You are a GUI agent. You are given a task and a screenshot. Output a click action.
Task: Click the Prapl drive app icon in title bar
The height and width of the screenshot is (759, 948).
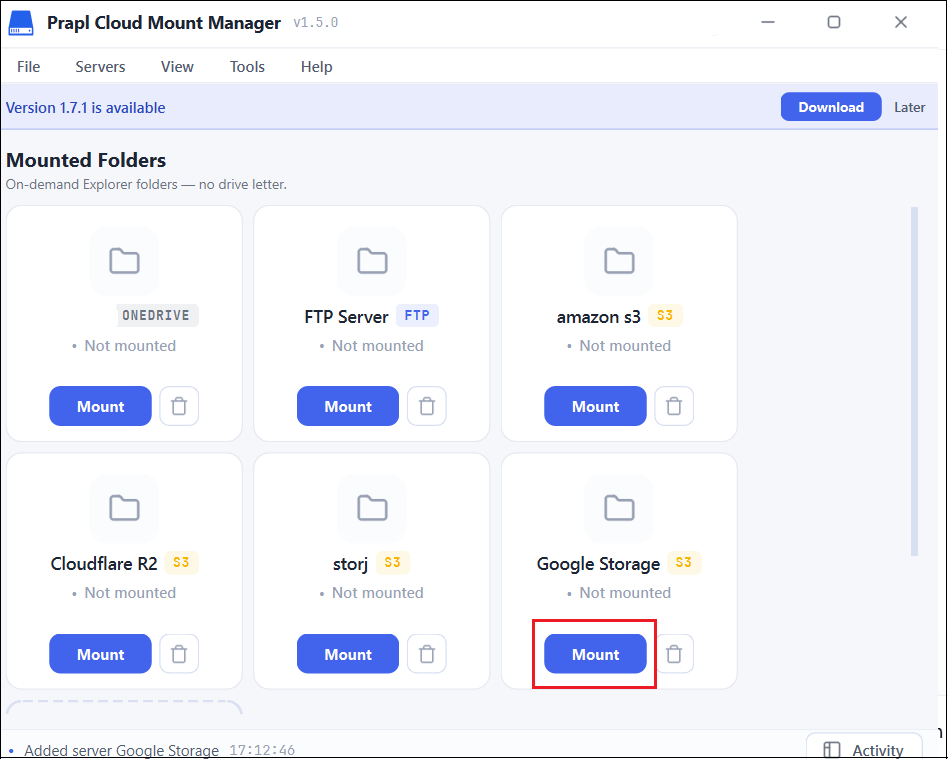click(x=21, y=23)
